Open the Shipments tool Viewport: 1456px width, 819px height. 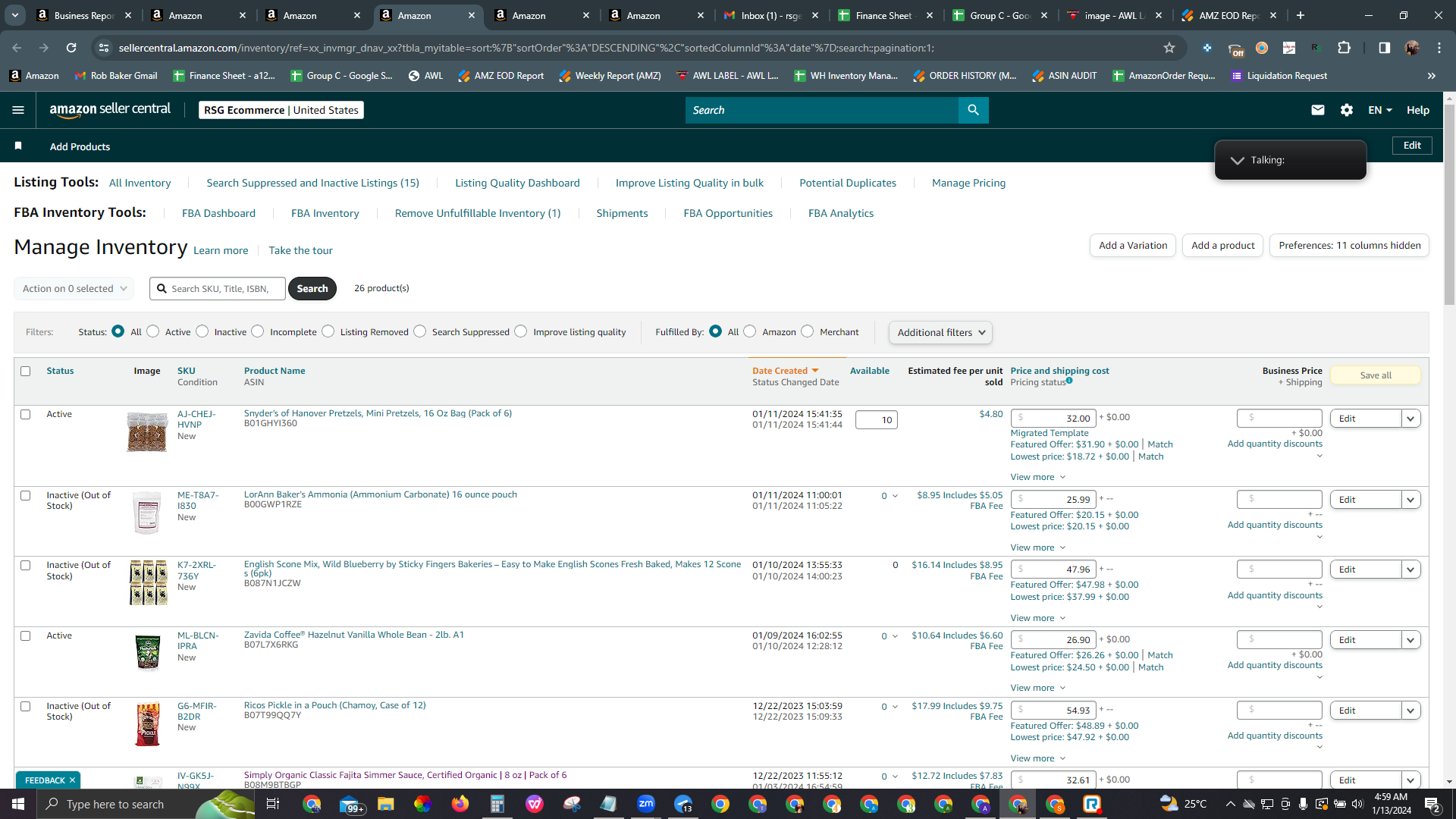(622, 213)
